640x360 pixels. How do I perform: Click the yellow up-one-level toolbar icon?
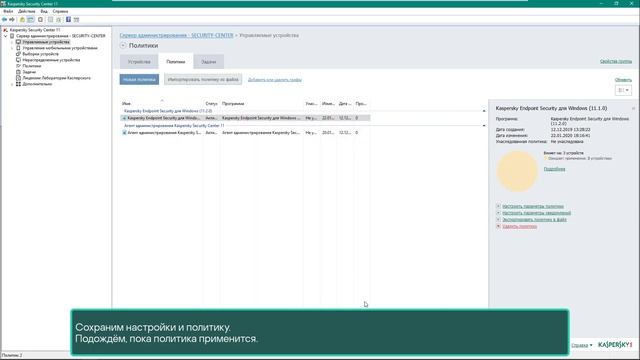(22, 20)
